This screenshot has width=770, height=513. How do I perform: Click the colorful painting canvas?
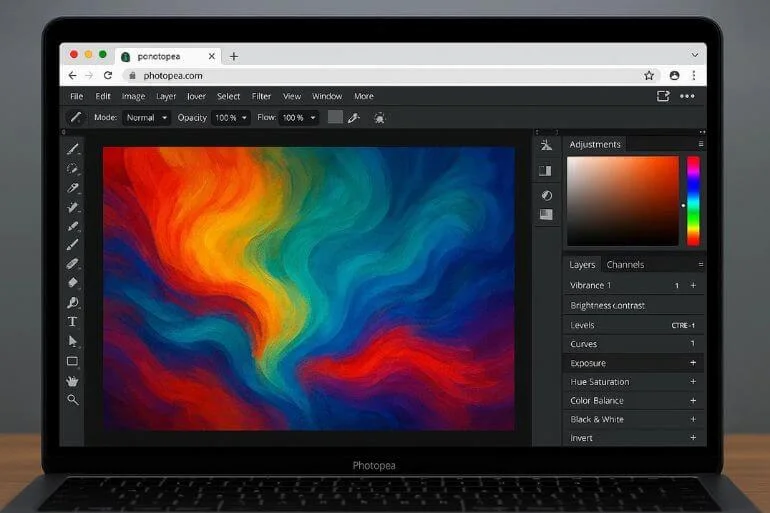[x=309, y=289]
